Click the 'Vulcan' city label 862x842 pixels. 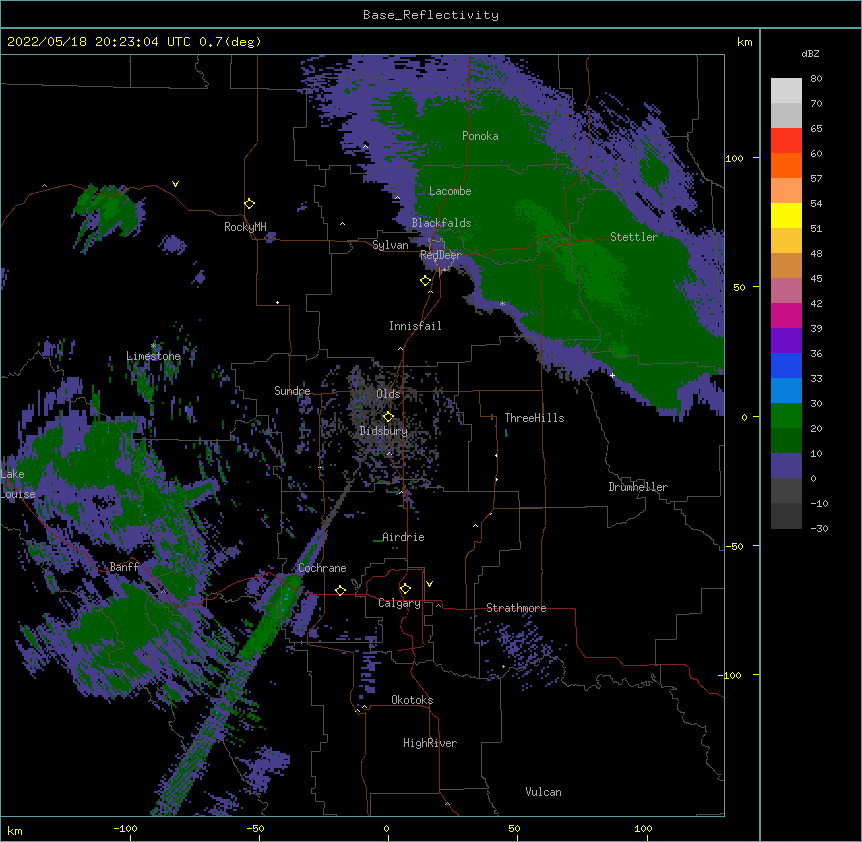[x=543, y=792]
